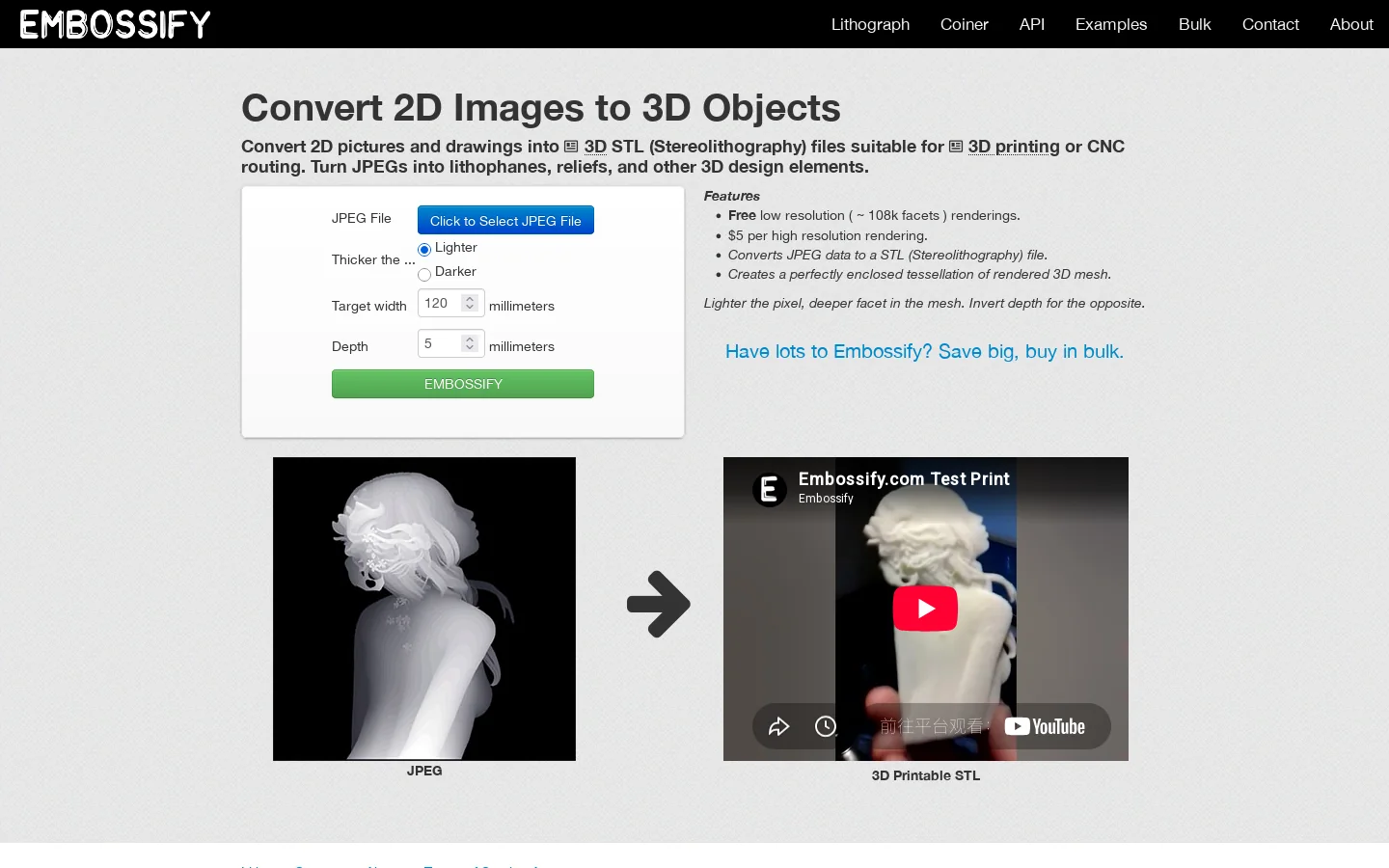Click the Depth stepper arrows

470,343
